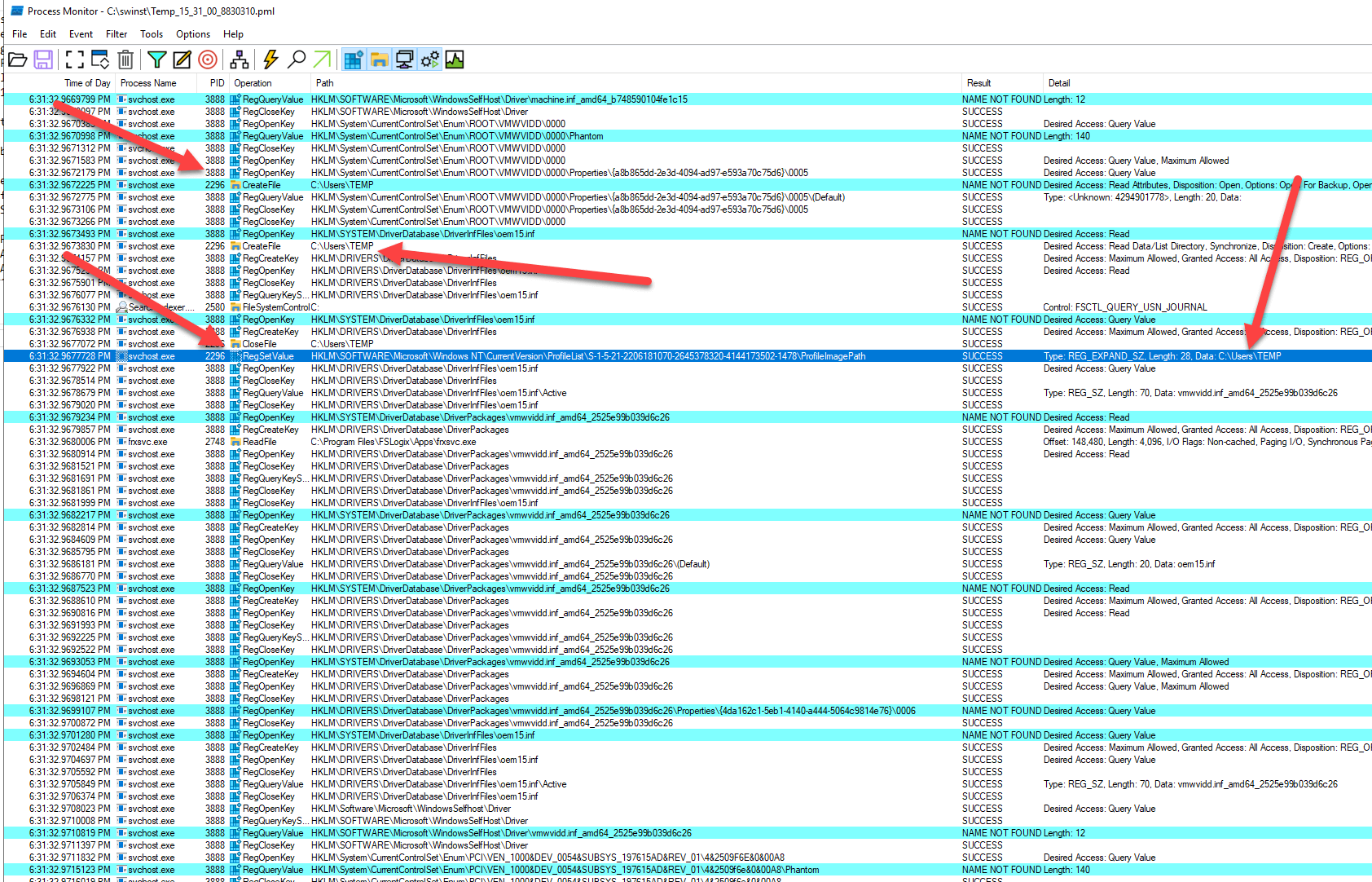The width and height of the screenshot is (1372, 882).
Task: Clear the display with the trash icon
Action: tap(125, 60)
